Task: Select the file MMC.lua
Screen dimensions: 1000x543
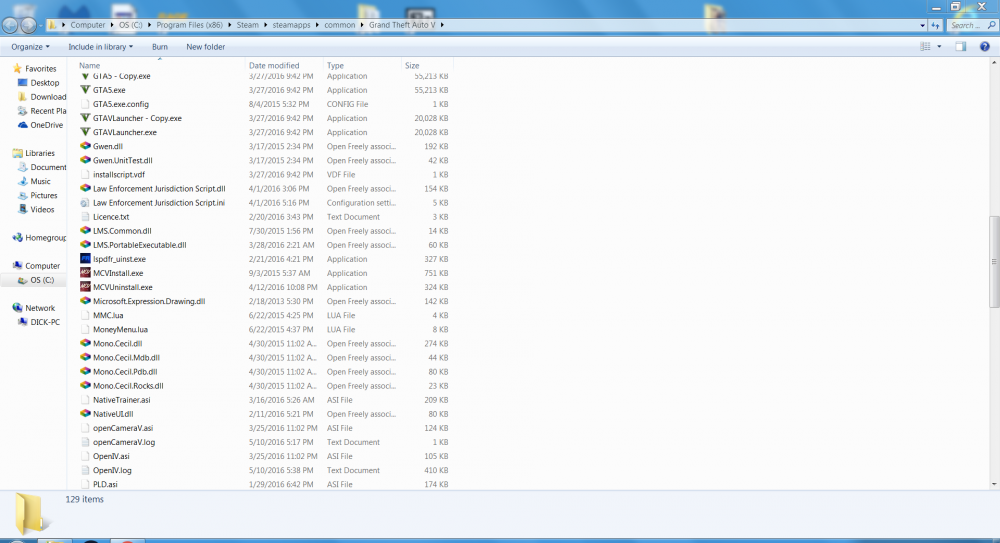Action: (108, 315)
